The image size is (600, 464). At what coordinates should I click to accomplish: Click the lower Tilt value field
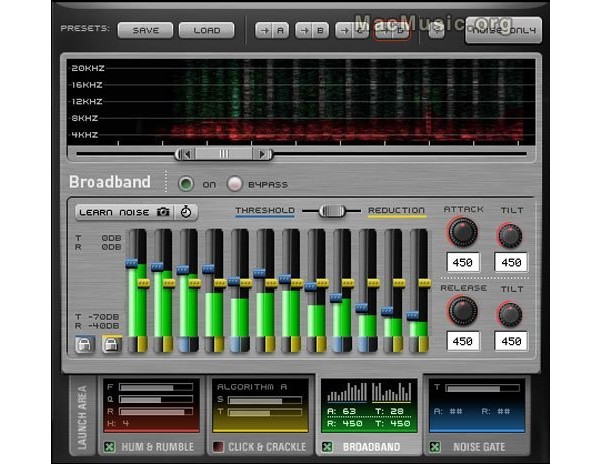(x=511, y=341)
